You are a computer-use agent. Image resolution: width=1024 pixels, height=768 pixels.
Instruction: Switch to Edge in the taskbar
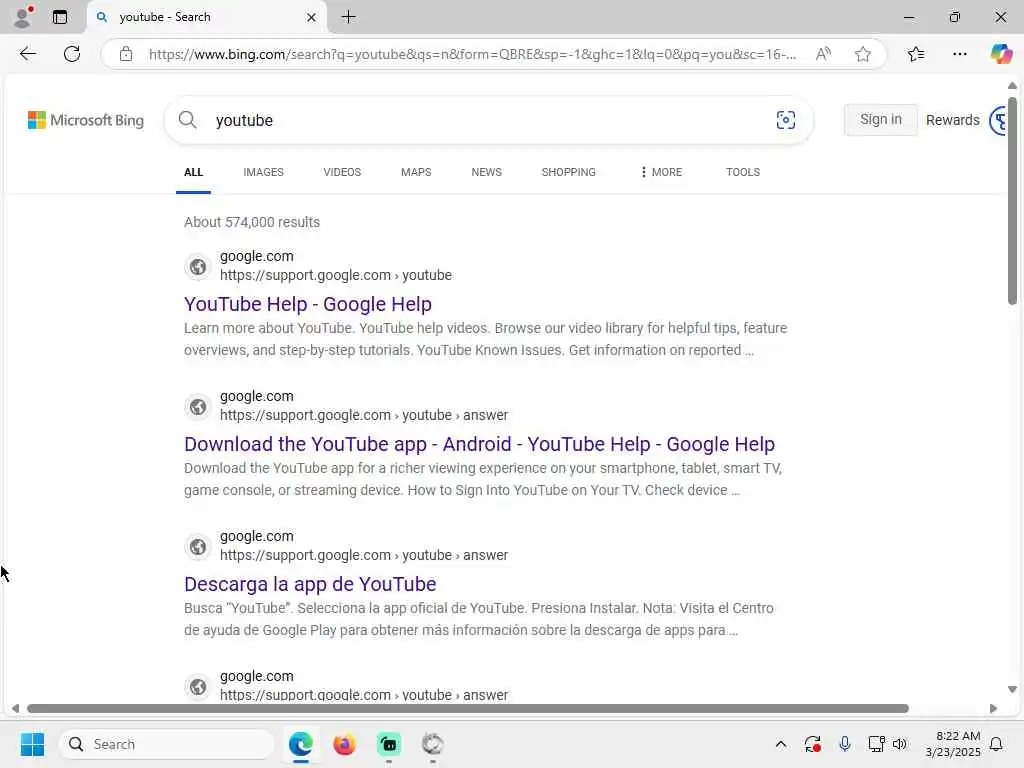click(300, 744)
